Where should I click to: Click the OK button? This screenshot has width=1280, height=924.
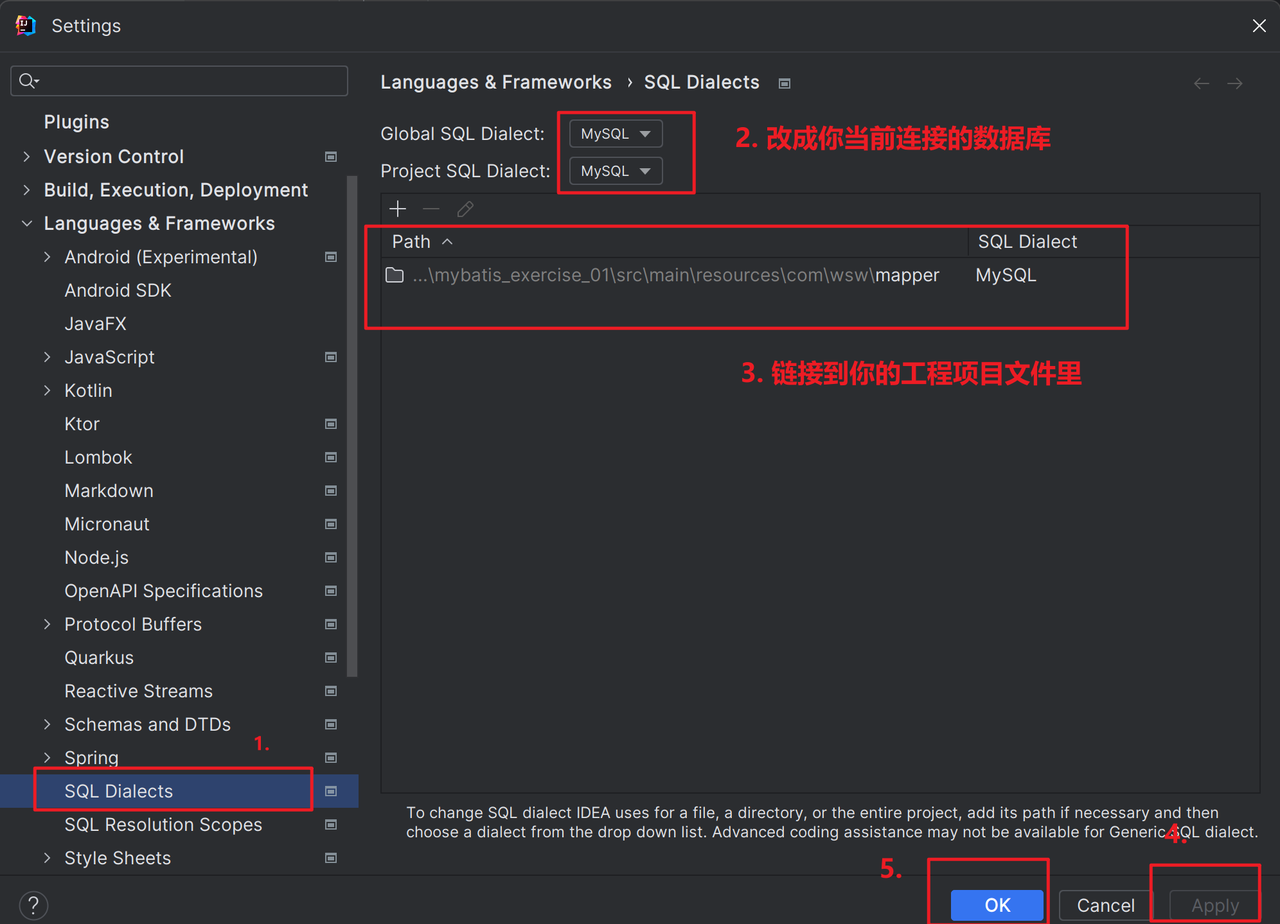point(997,905)
